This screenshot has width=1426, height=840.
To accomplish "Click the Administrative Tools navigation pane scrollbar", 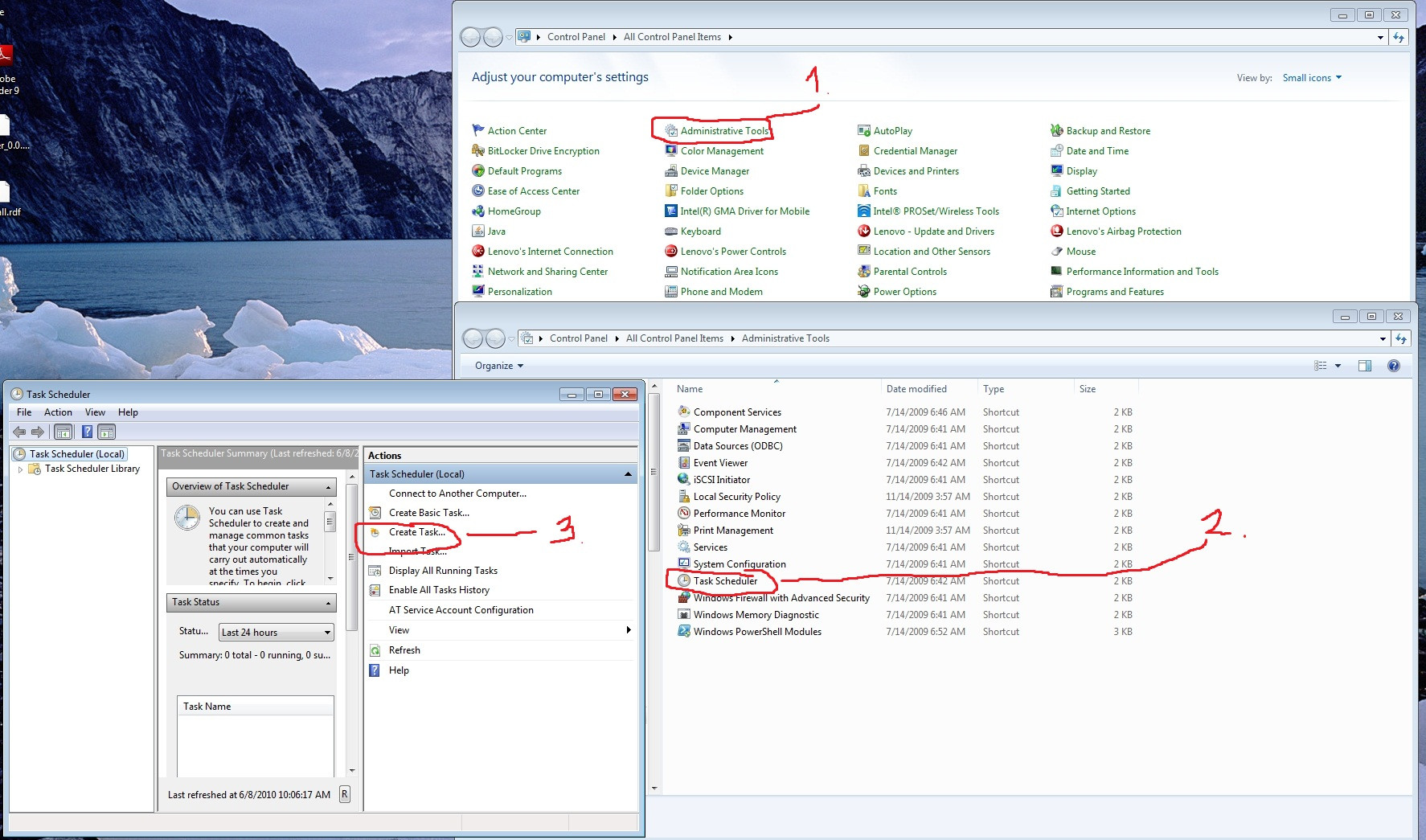I will (654, 471).
